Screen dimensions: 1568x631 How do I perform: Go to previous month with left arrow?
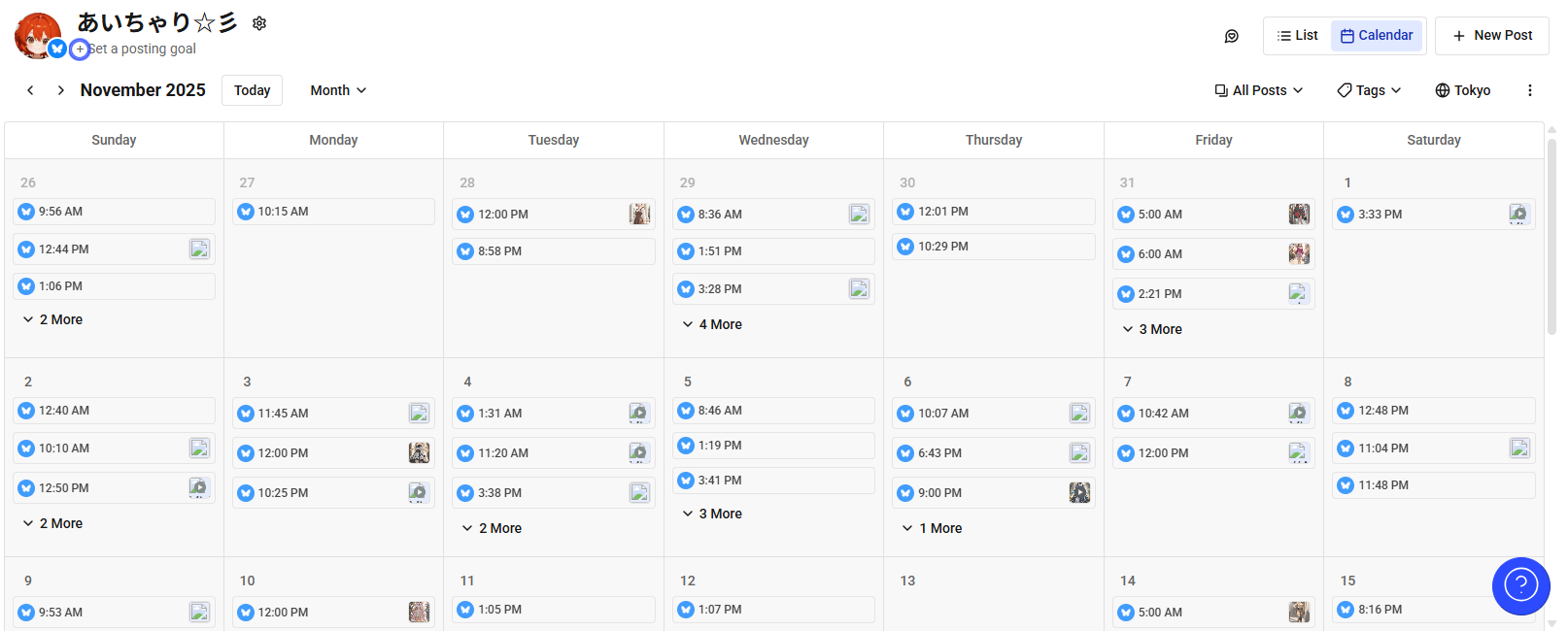click(30, 90)
